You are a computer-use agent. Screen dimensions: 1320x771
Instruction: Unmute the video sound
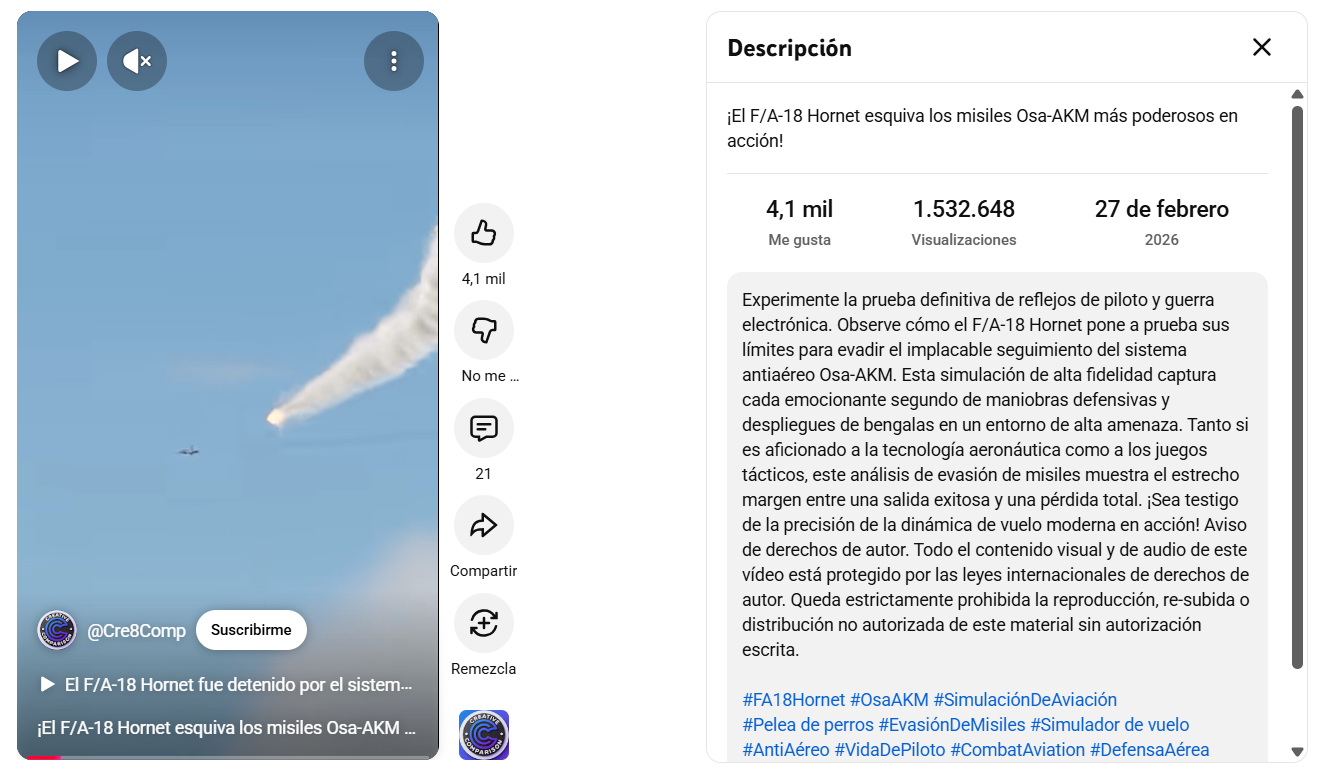tap(137, 61)
